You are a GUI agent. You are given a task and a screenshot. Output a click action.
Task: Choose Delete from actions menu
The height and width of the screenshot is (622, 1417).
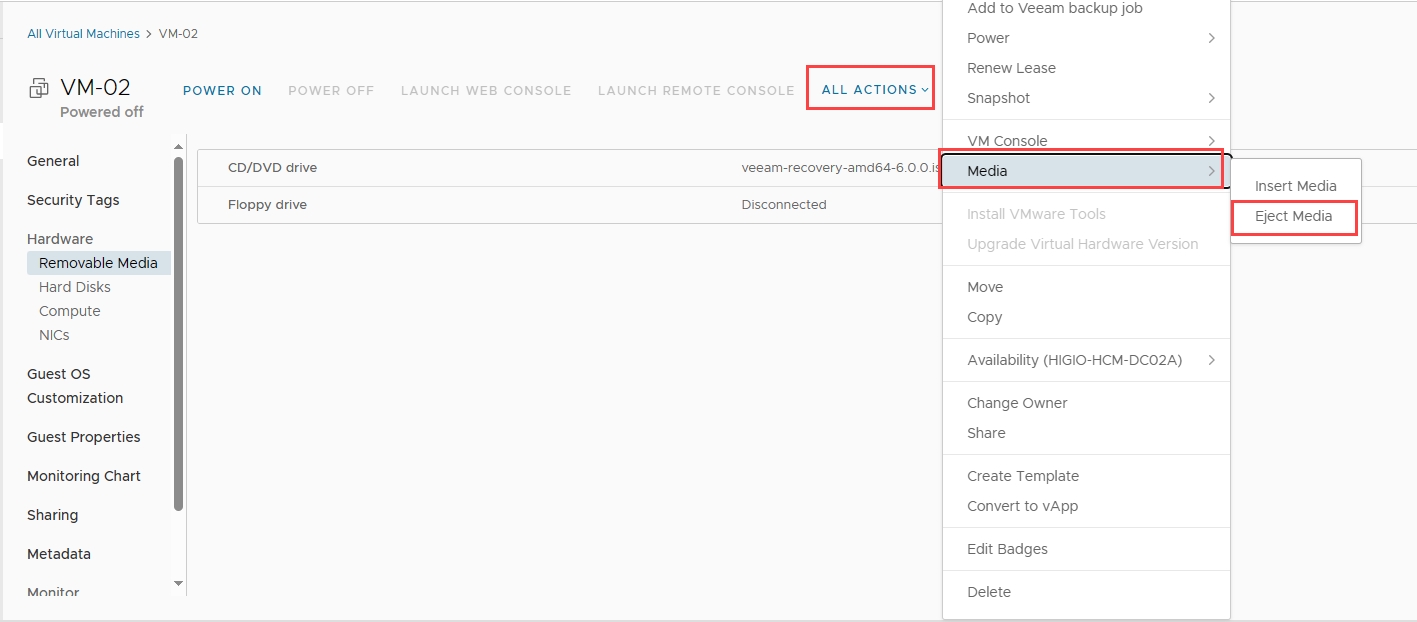(x=989, y=592)
